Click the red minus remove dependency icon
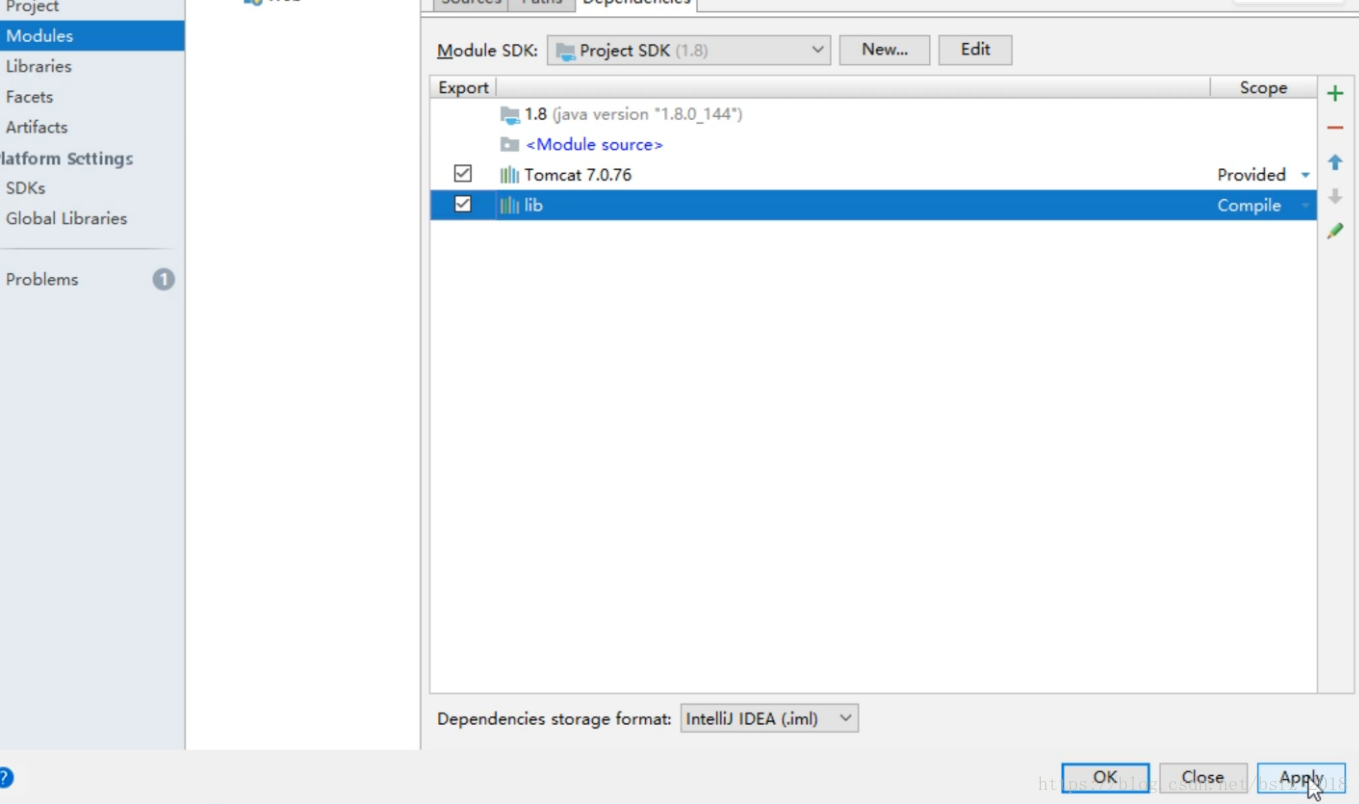 1335,128
